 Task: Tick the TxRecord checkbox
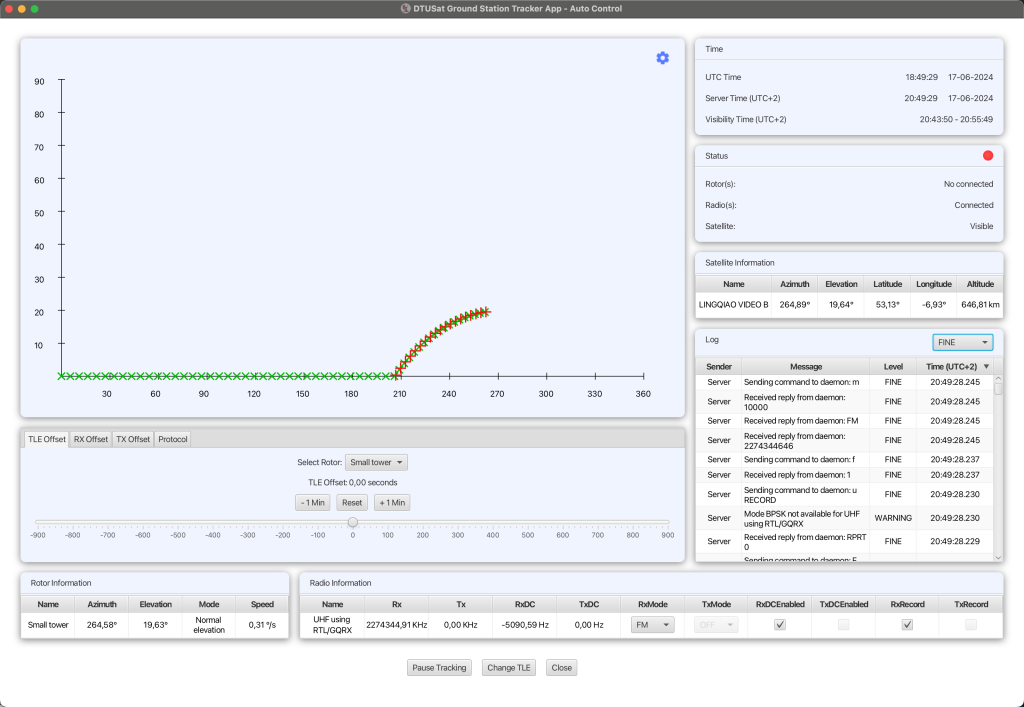click(x=970, y=625)
